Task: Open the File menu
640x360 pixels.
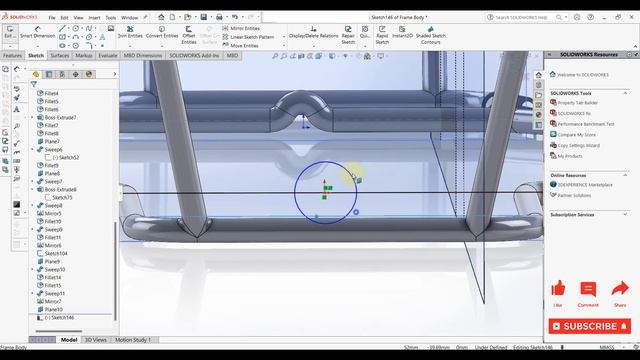Action: 52,18
